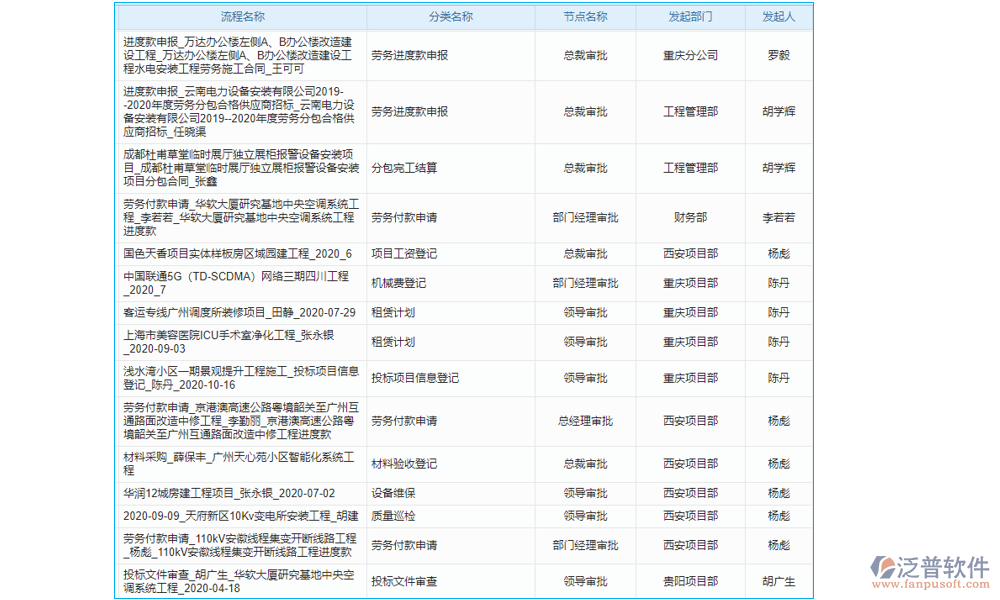The width and height of the screenshot is (1000, 600).
Task: Click initiator 罗毅 in first row
Action: 778,56
